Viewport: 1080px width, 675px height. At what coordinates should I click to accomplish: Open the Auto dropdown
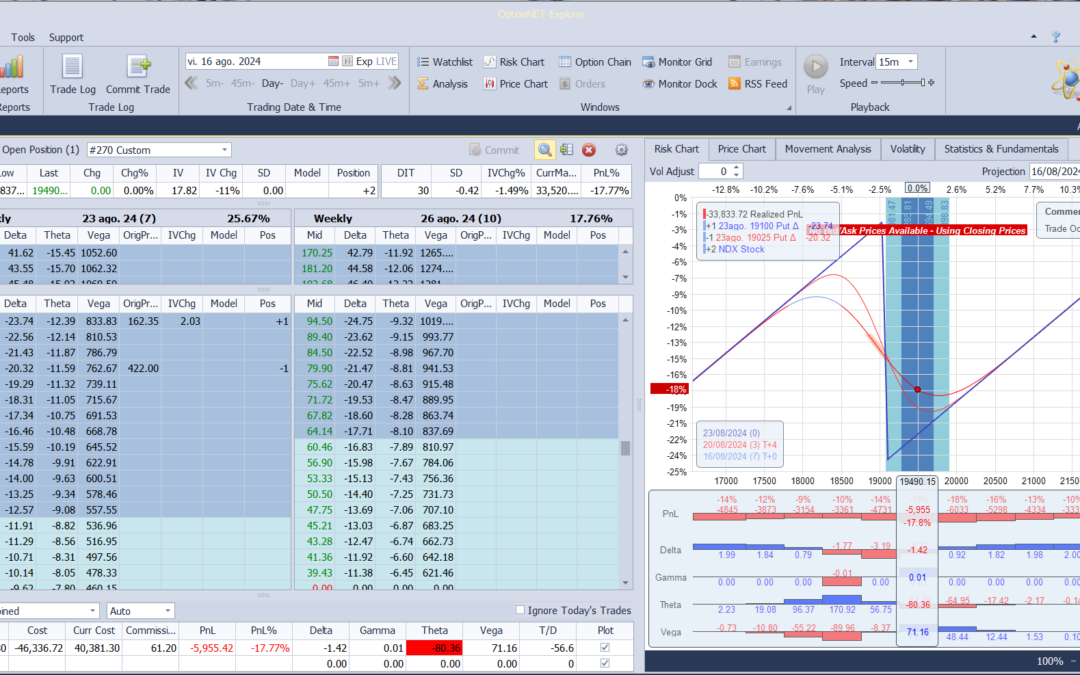tap(167, 610)
